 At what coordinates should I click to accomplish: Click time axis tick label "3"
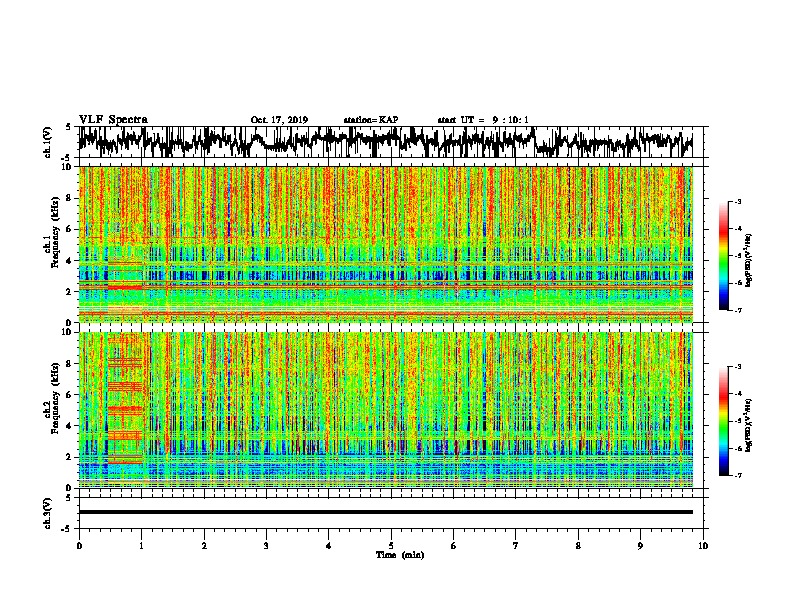pos(266,546)
